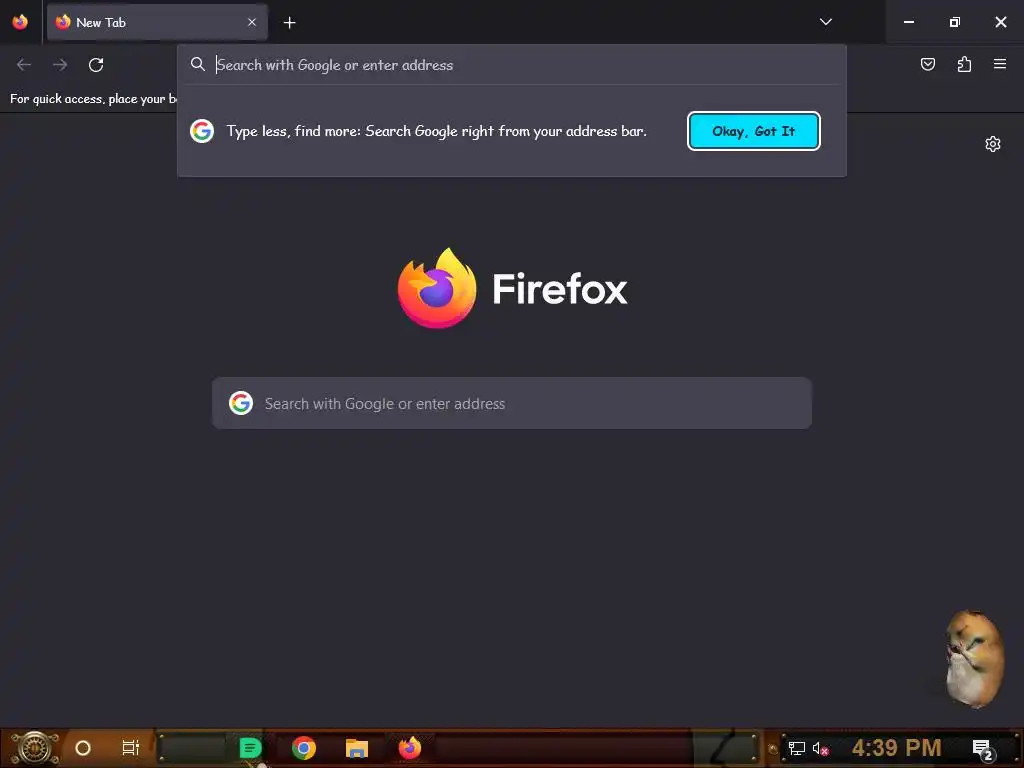Reload the current page
1024x768 pixels.
tap(96, 65)
